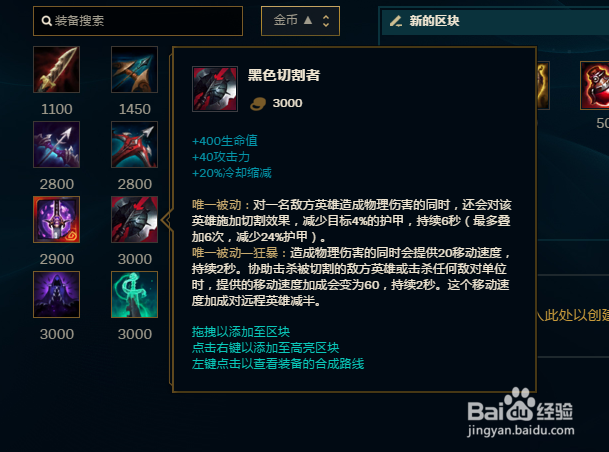The width and height of the screenshot is (609, 452).
Task: Click the Black Cleaver tooltip large icon
Action: [215, 89]
